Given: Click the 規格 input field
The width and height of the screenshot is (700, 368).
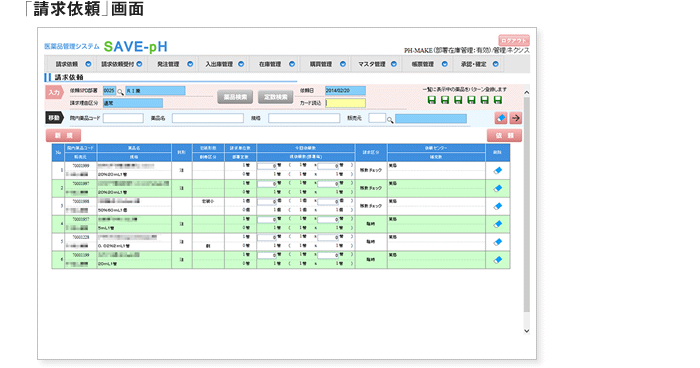Looking at the screenshot, I should [304, 118].
